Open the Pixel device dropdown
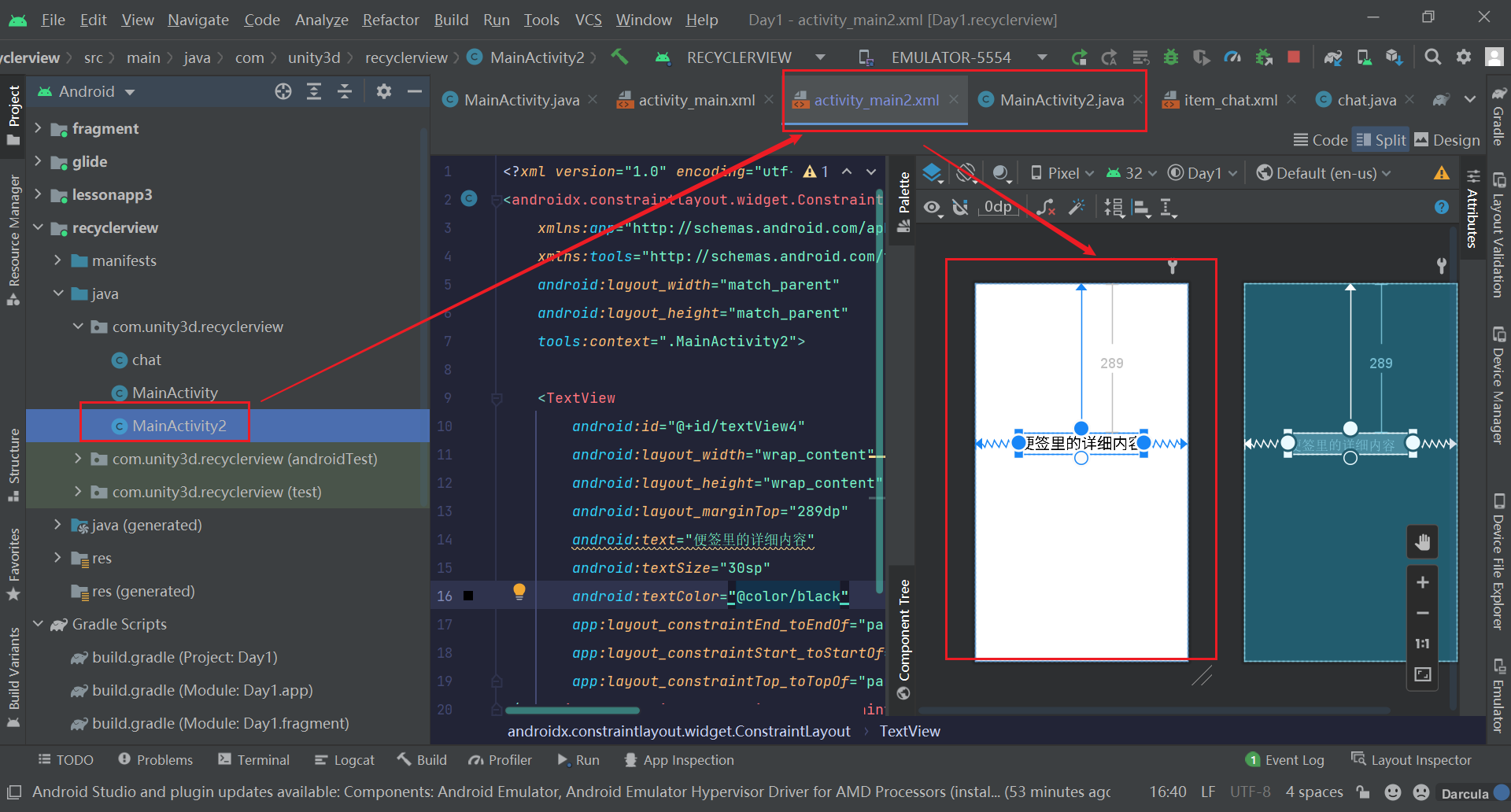The height and width of the screenshot is (812, 1511). pyautogui.click(x=1062, y=173)
